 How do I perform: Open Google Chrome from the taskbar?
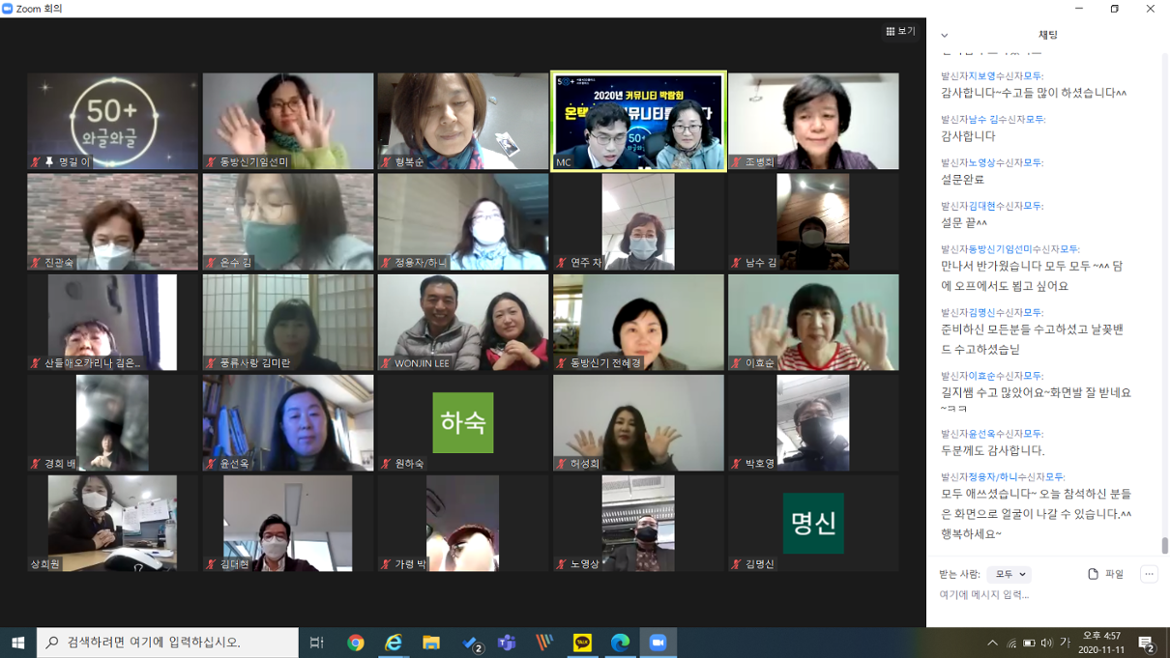pyautogui.click(x=355, y=643)
